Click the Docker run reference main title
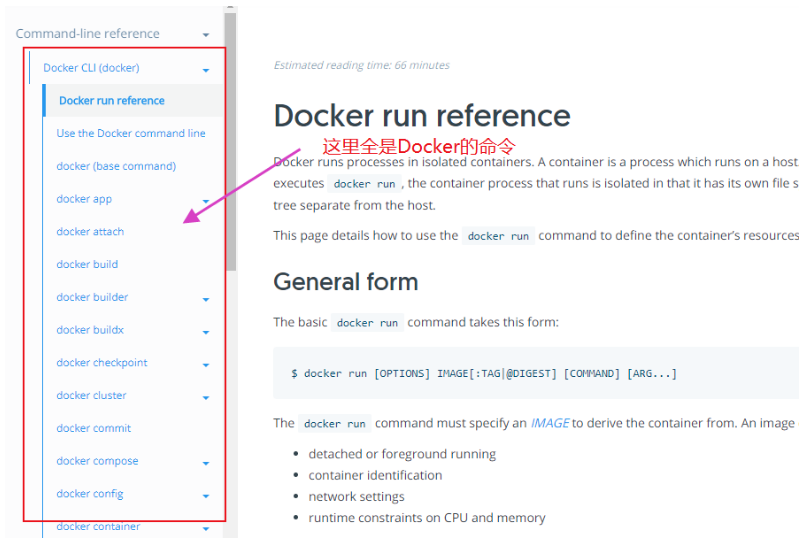 pyautogui.click(x=422, y=115)
